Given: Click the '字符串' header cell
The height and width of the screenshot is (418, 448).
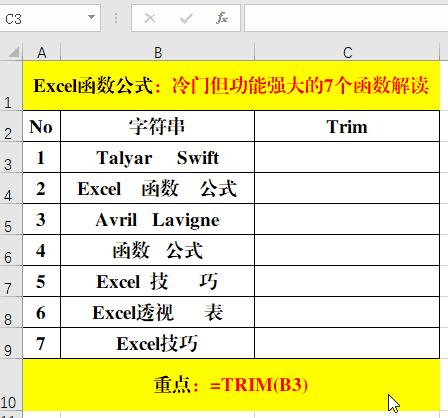Looking at the screenshot, I should [157, 126].
